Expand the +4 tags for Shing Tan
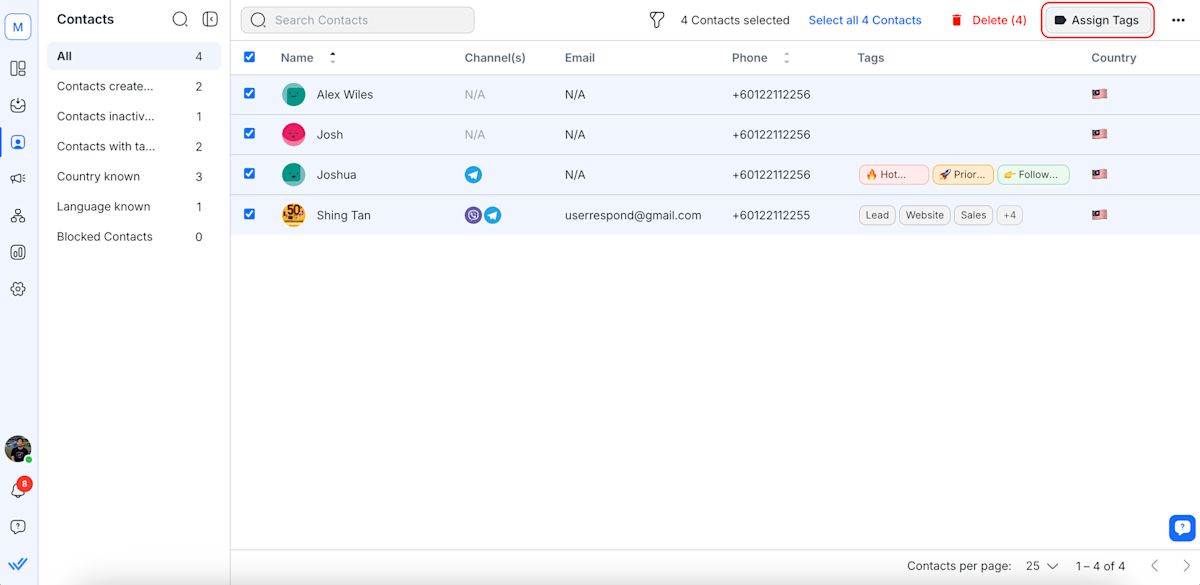 [1009, 215]
